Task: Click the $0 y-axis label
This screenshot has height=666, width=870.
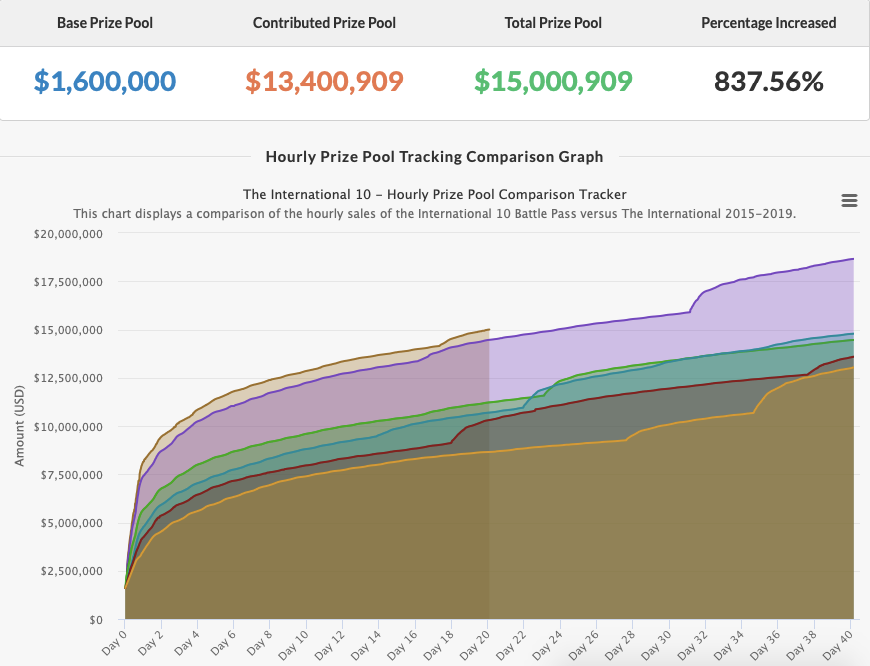Action: tap(96, 619)
